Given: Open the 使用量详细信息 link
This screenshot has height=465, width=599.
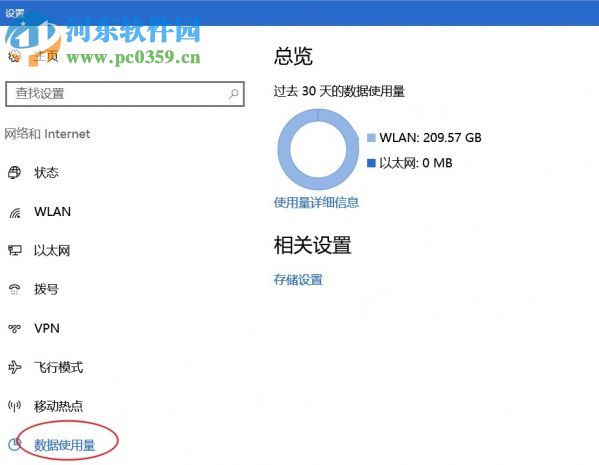Looking at the screenshot, I should pyautogui.click(x=316, y=202).
